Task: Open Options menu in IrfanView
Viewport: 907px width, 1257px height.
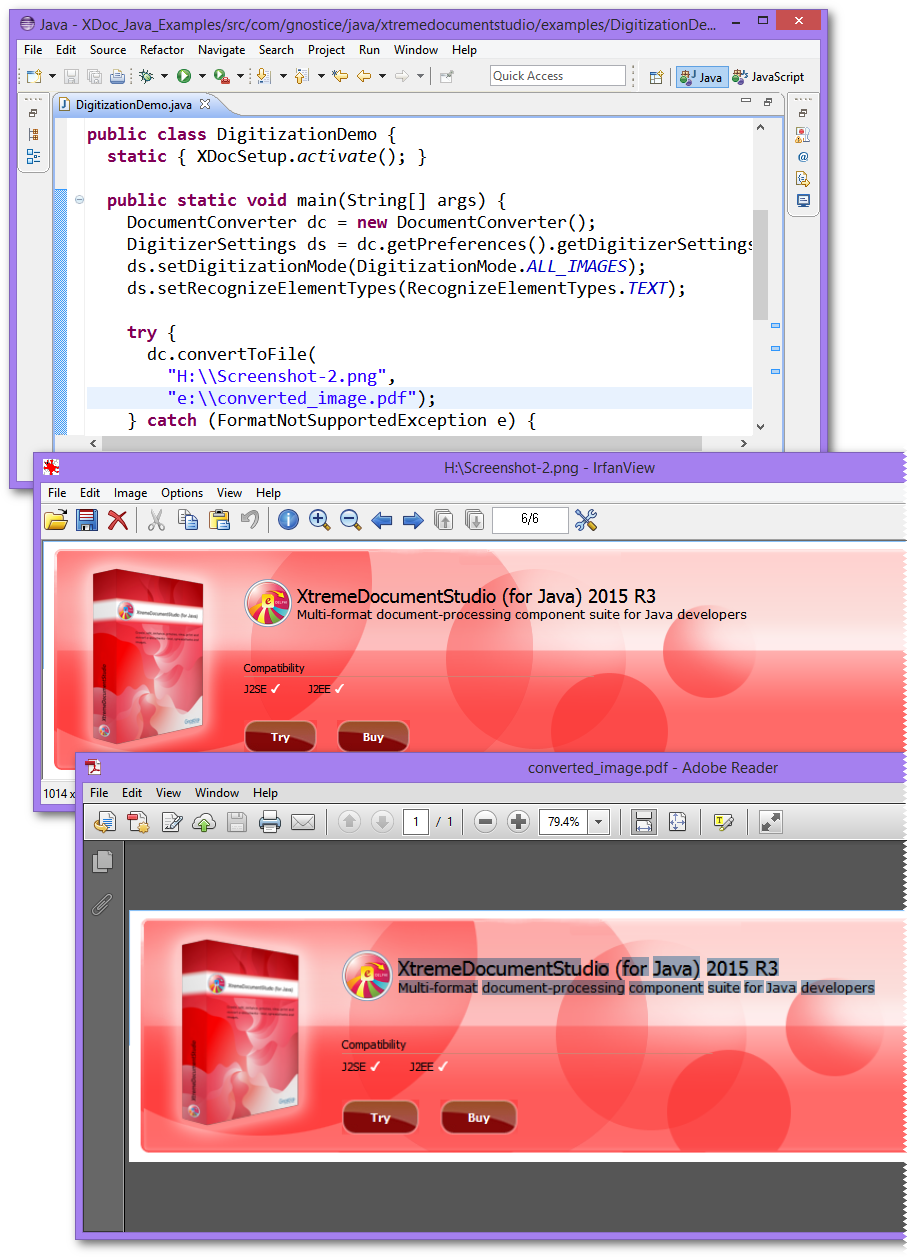Action: [x=182, y=493]
